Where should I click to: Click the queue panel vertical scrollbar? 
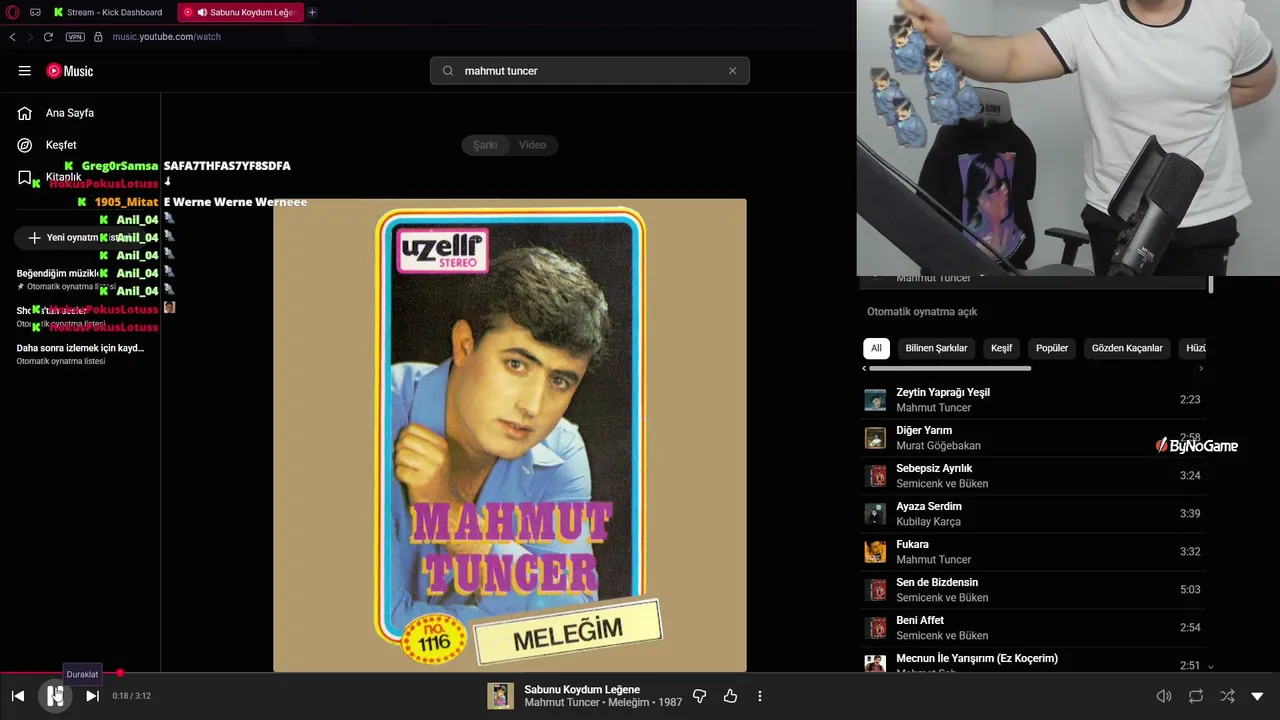1211,285
